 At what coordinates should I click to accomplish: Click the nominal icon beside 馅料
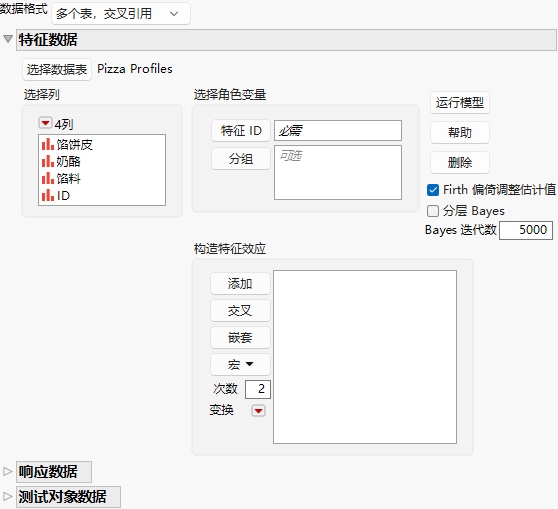click(48, 178)
